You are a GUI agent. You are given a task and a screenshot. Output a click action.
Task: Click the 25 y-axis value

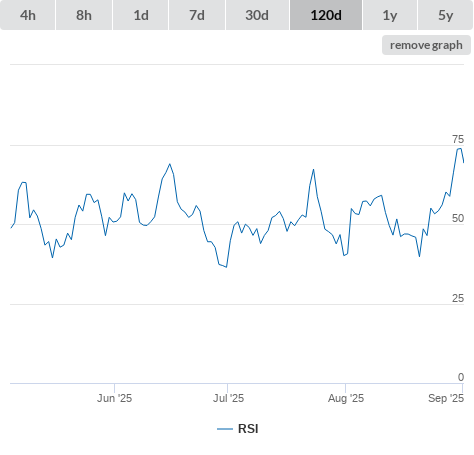tap(458, 298)
